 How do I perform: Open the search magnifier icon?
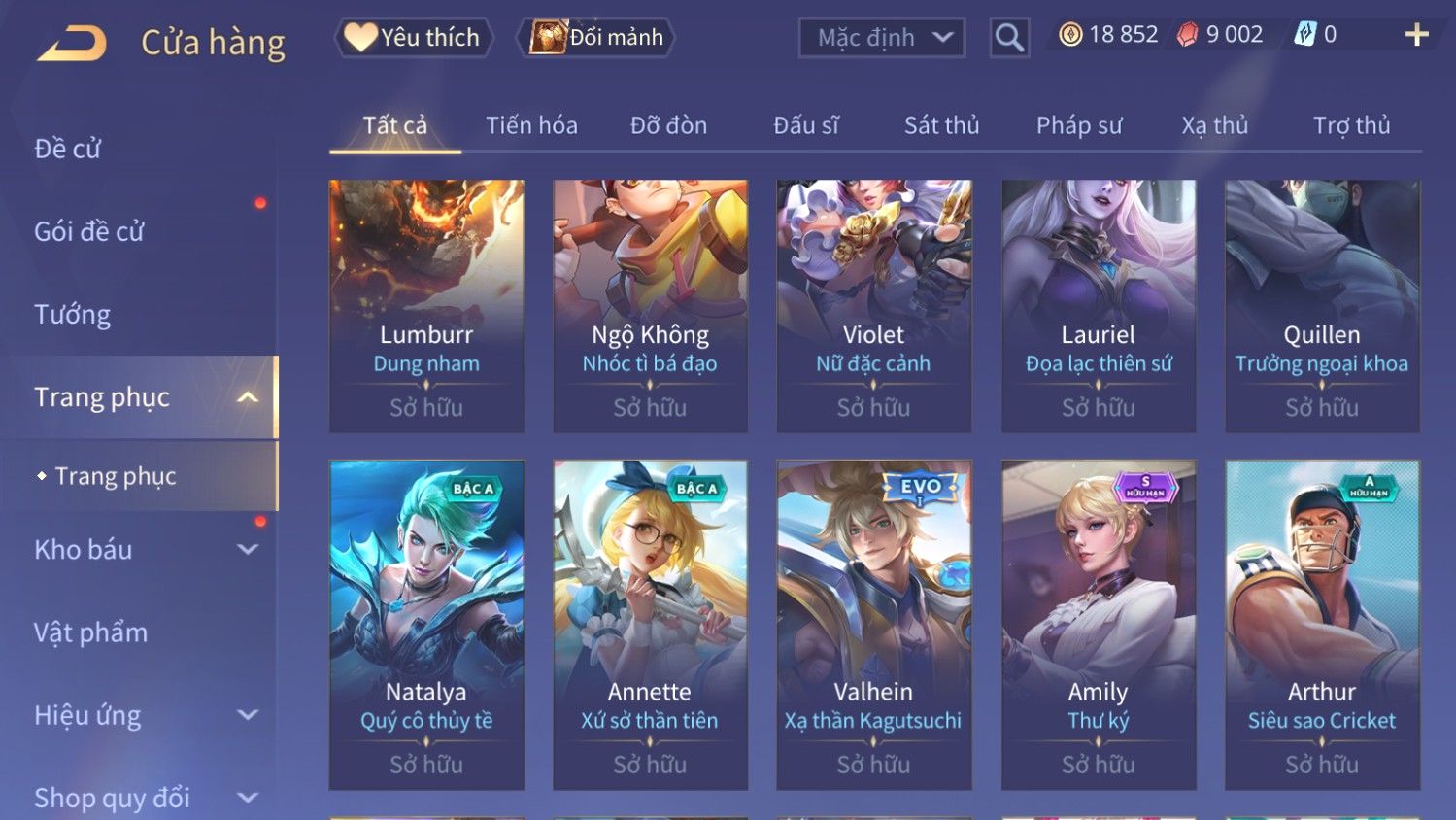click(1009, 38)
